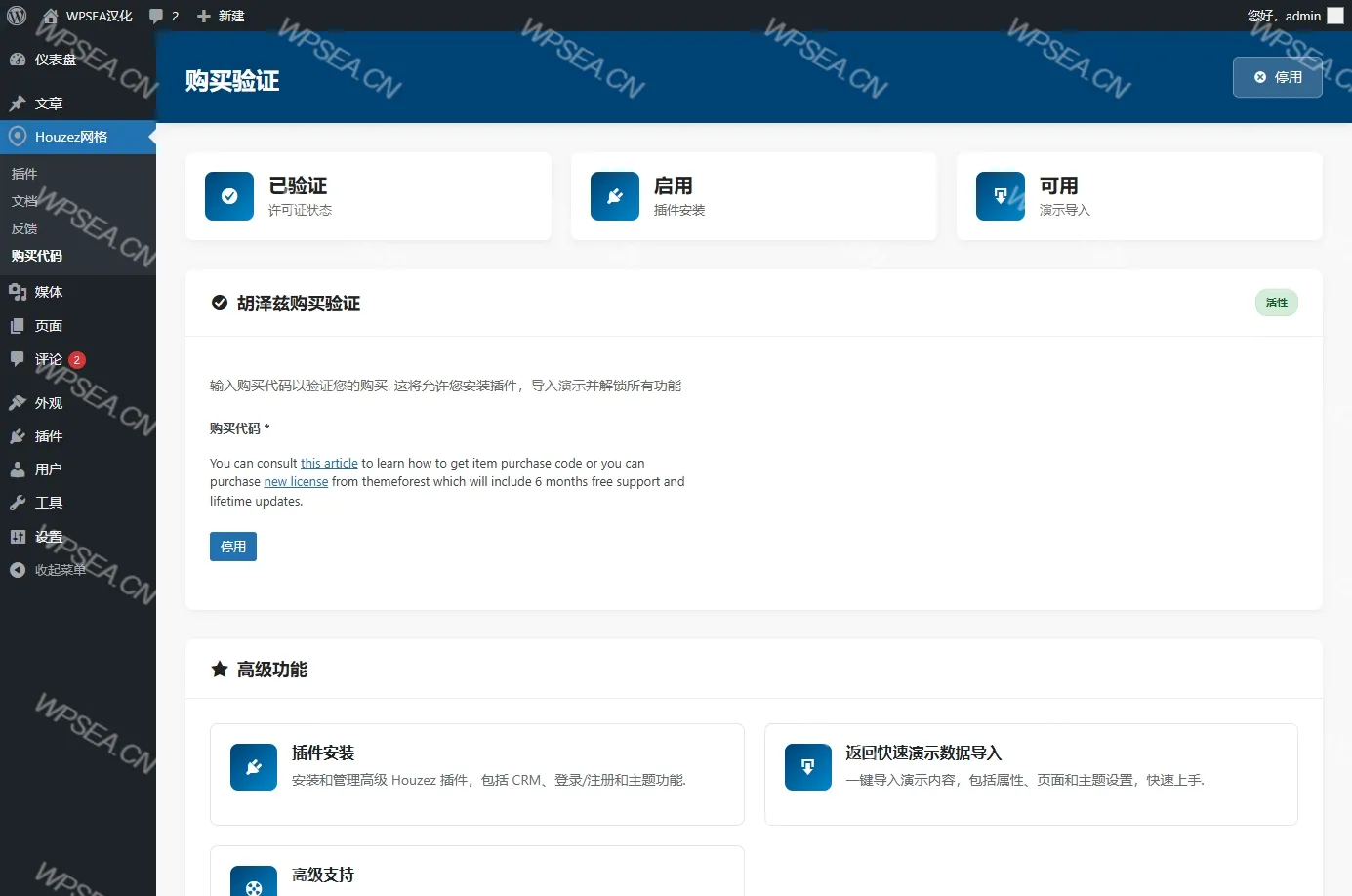The width and height of the screenshot is (1352, 896).
Task: Open the 插件 submenu under Houzez
Action: tap(24, 174)
